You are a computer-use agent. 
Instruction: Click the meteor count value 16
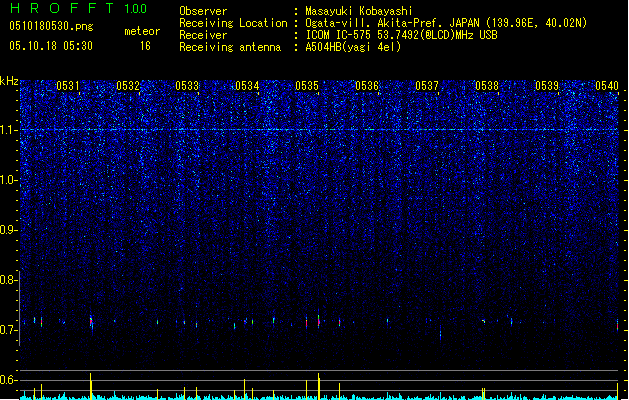[x=145, y=46]
